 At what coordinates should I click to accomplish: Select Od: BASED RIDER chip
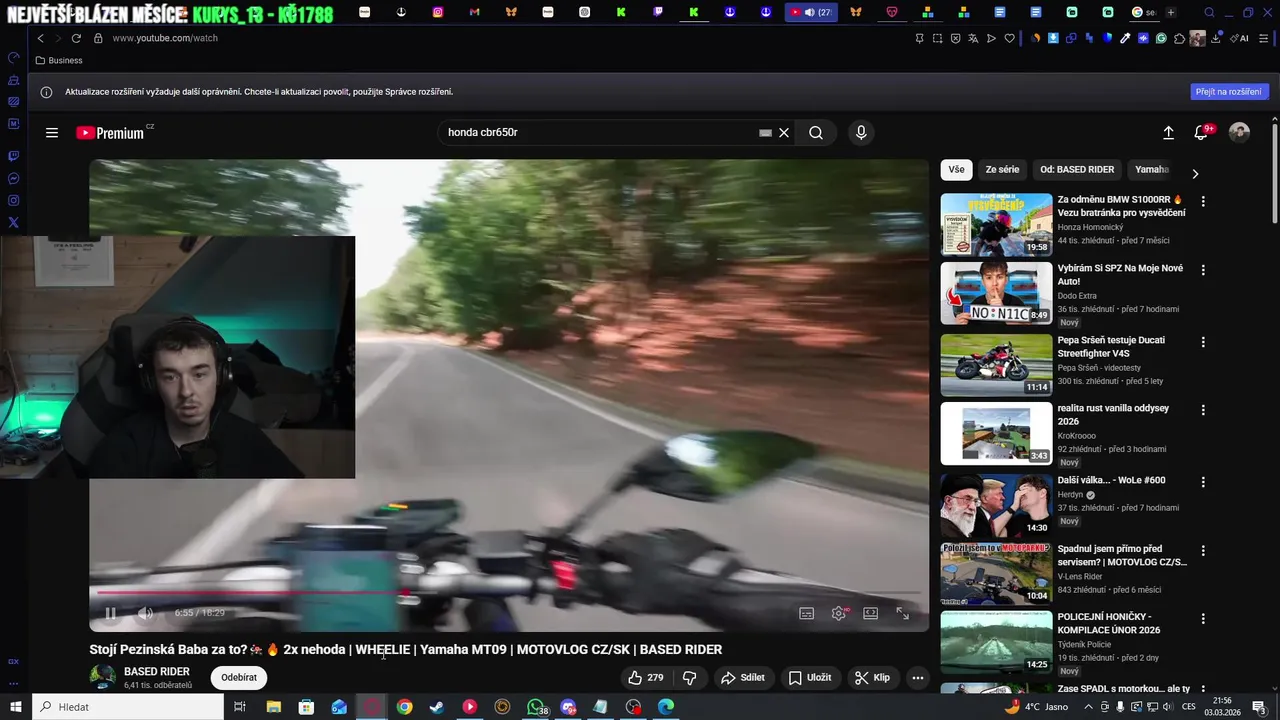(x=1077, y=170)
